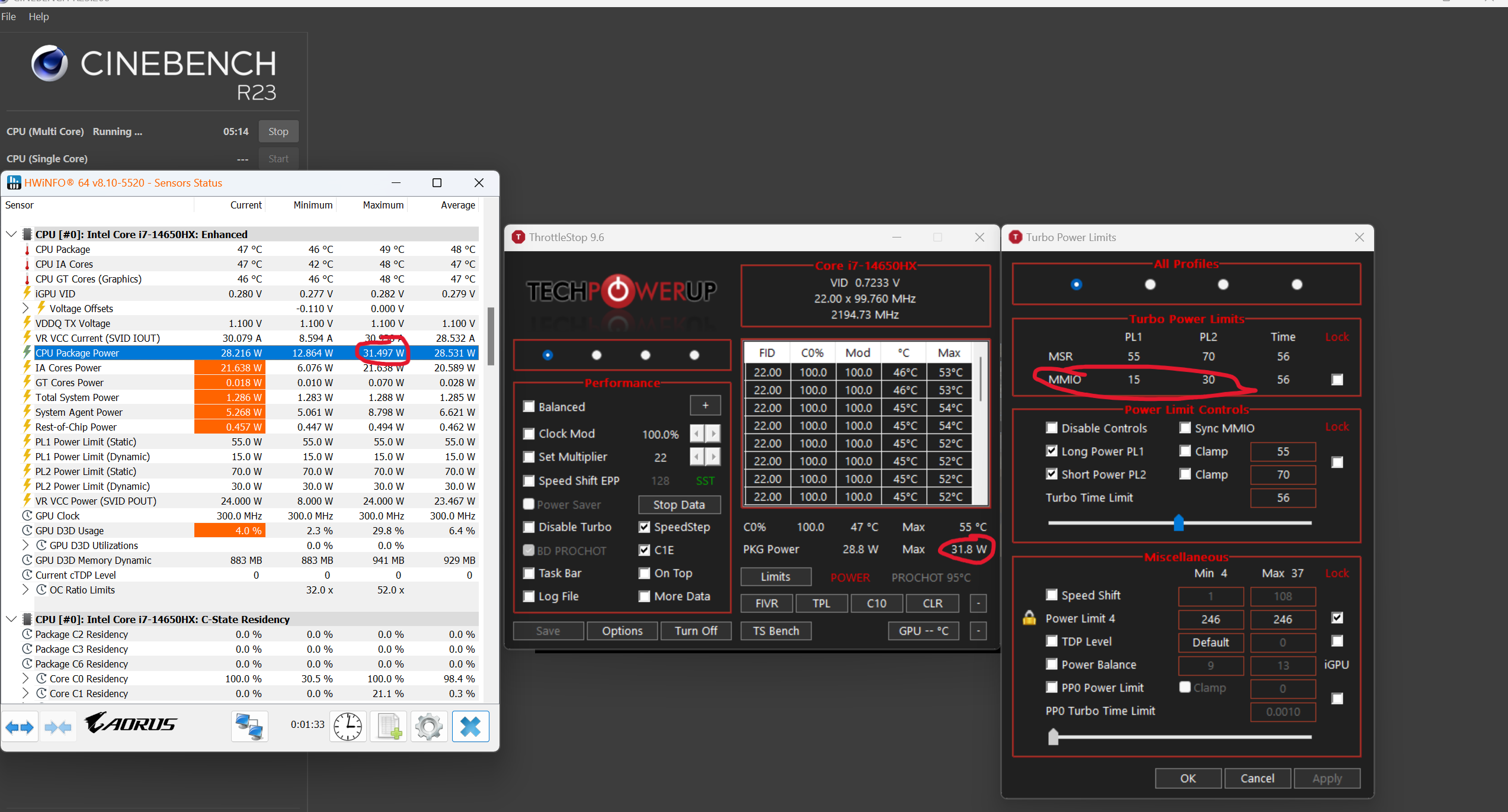The width and height of the screenshot is (1508, 812).
Task: Expand Voltage Offsets row
Action: (x=25, y=308)
